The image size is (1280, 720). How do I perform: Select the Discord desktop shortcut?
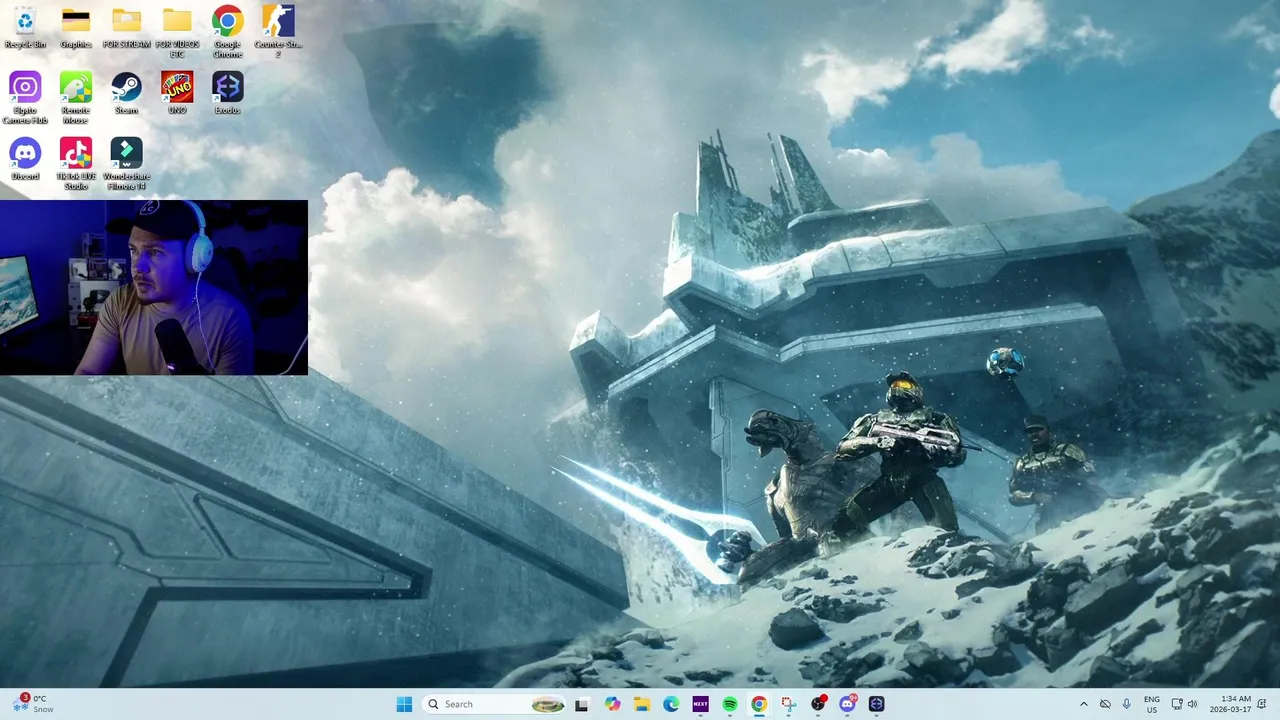click(25, 159)
